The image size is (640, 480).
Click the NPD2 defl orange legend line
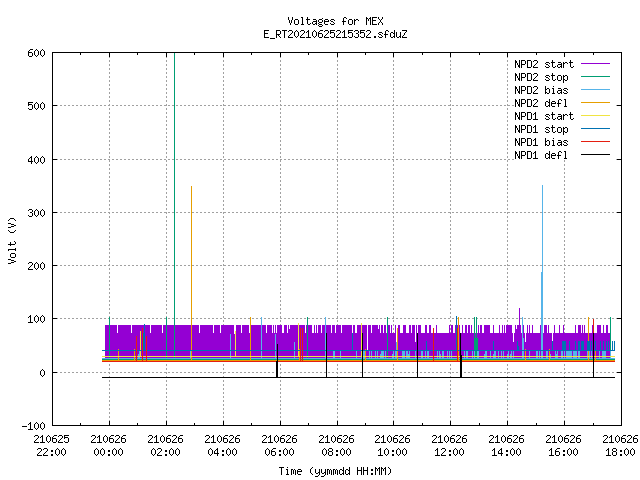pyautogui.click(x=595, y=103)
